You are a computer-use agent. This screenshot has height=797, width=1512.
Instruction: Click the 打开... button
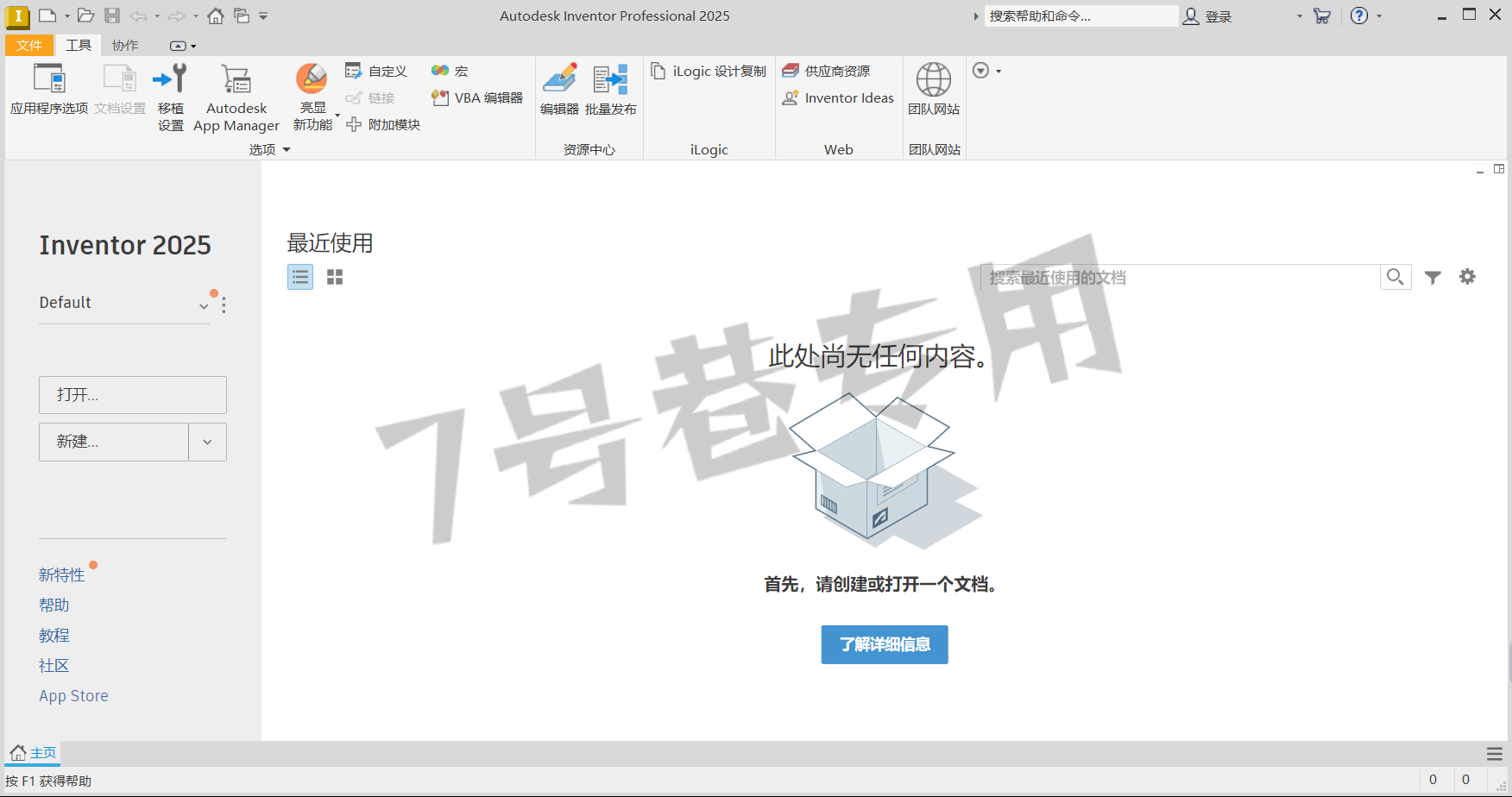point(133,395)
